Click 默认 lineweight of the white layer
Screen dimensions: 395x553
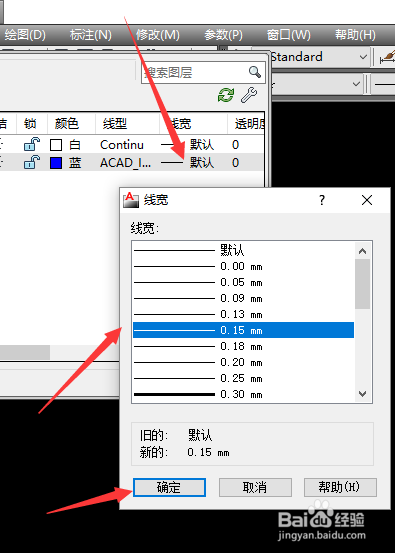pyautogui.click(x=202, y=145)
